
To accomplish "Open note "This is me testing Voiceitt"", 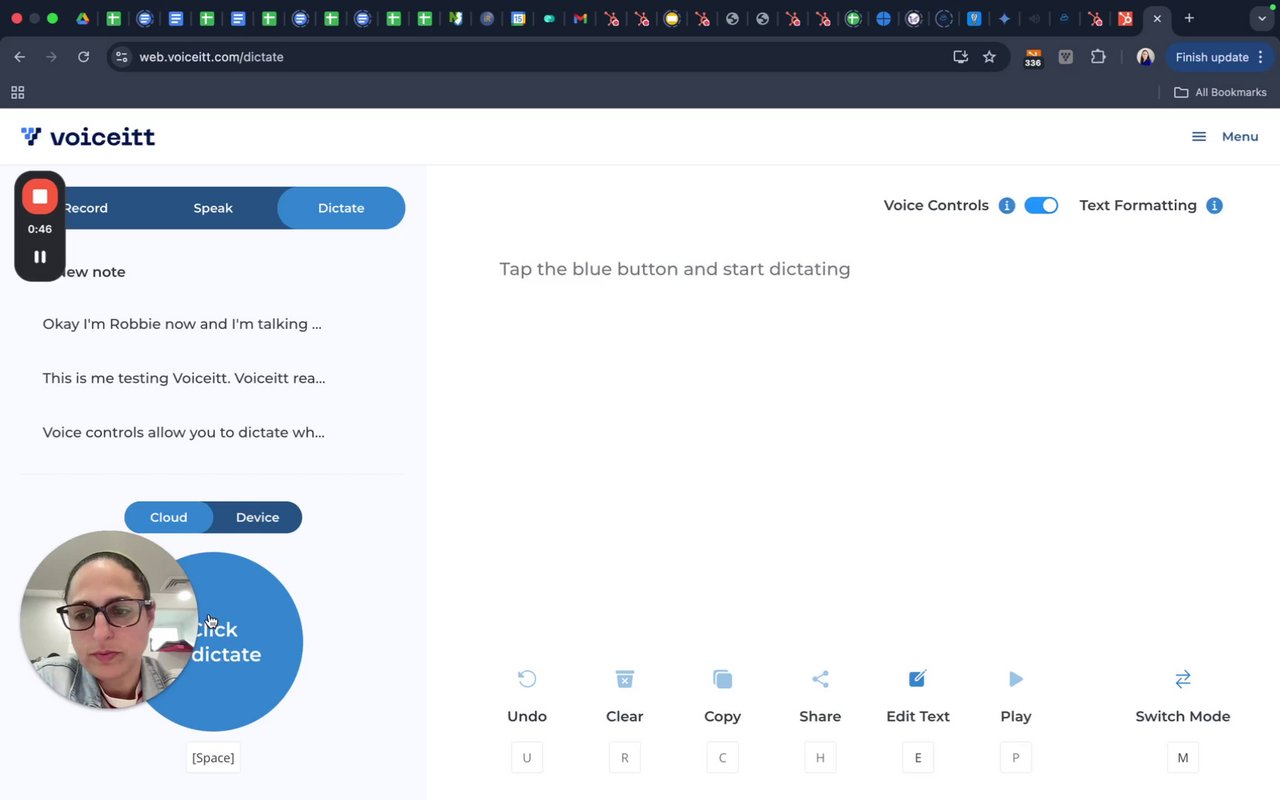I will [x=184, y=378].
